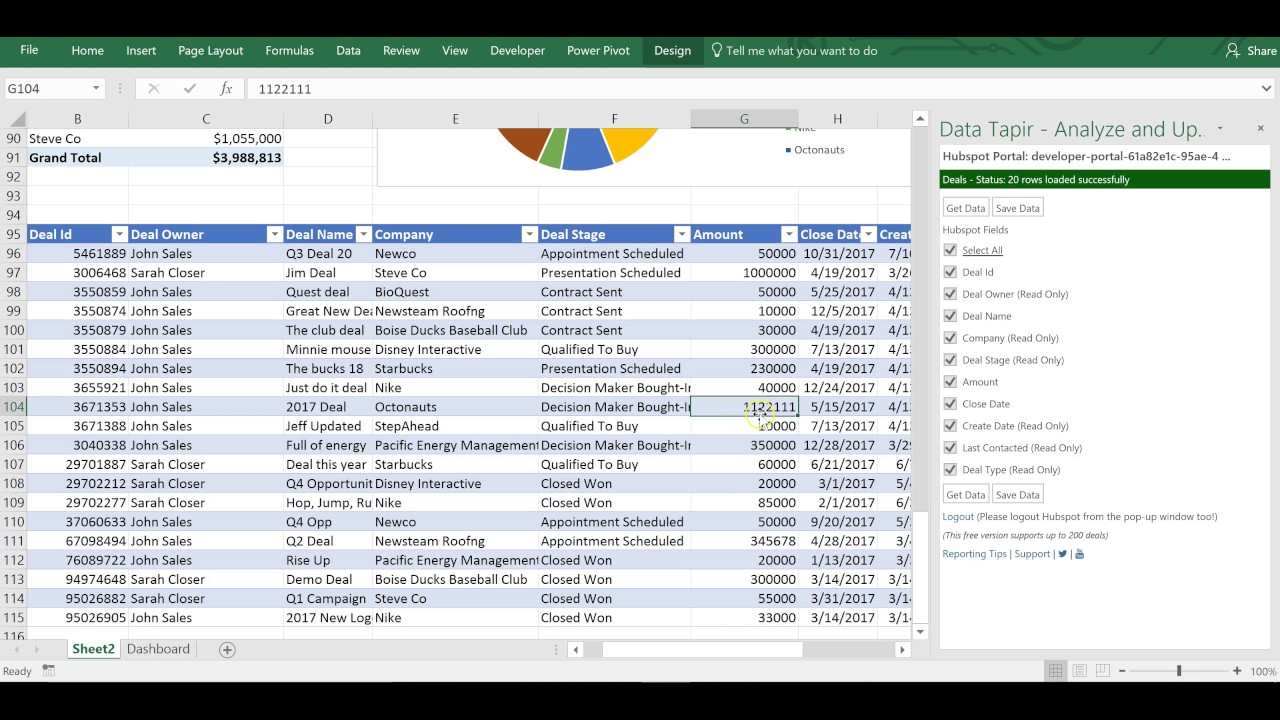Switch to the Home ribbon tab
This screenshot has height=720, width=1280.
87,50
